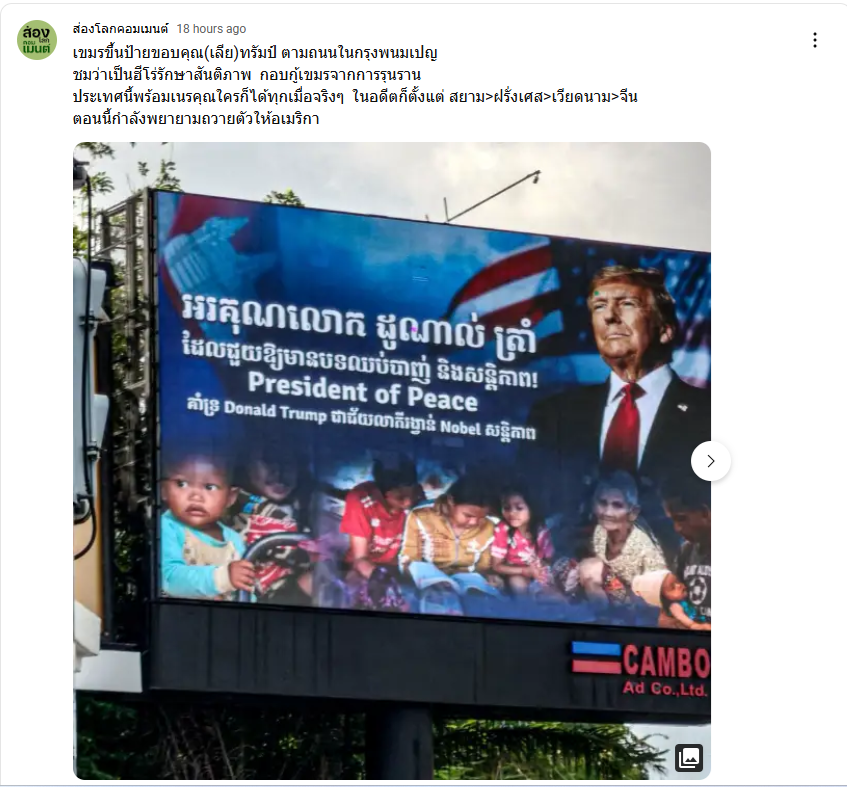Click the CAMBO Ad Co.,Ltd logo

coord(641,667)
